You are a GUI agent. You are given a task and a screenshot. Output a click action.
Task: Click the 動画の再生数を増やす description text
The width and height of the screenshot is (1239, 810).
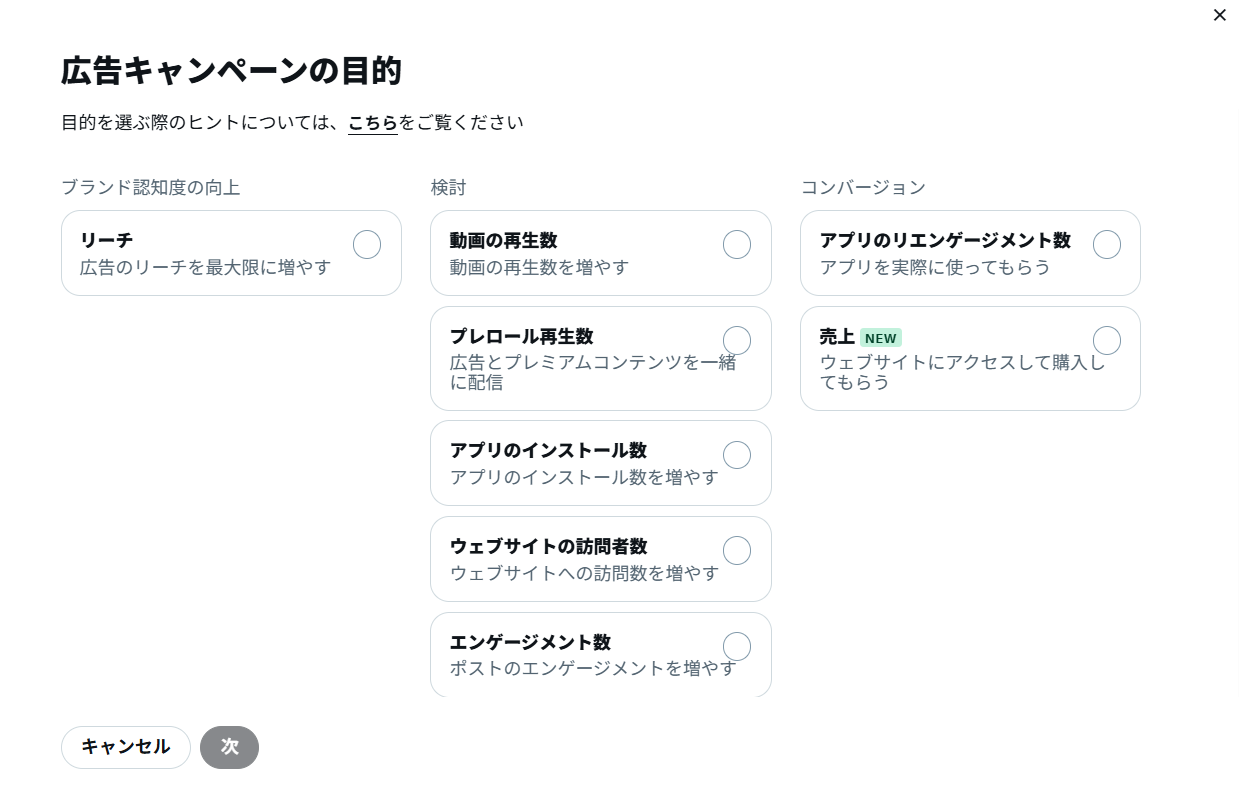[x=540, y=267]
